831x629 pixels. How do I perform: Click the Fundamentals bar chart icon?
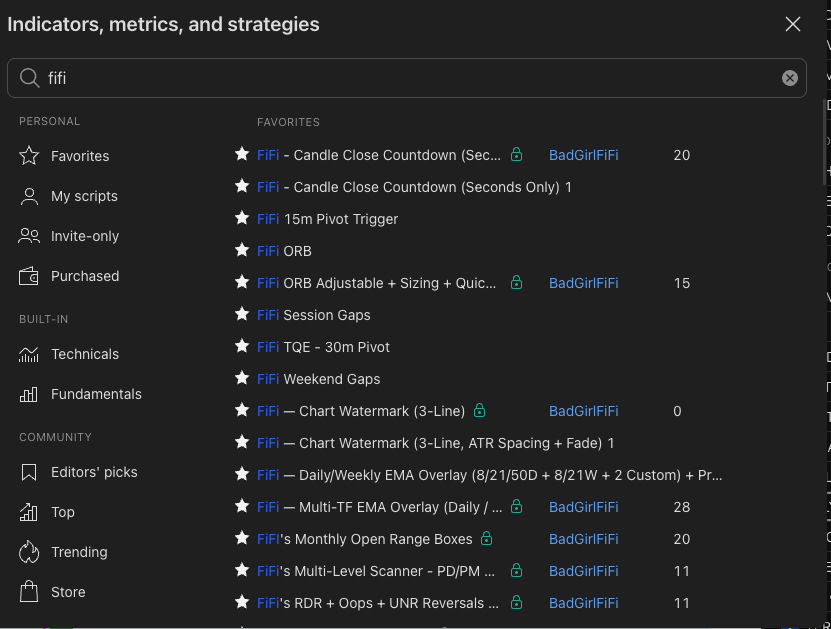coord(29,394)
